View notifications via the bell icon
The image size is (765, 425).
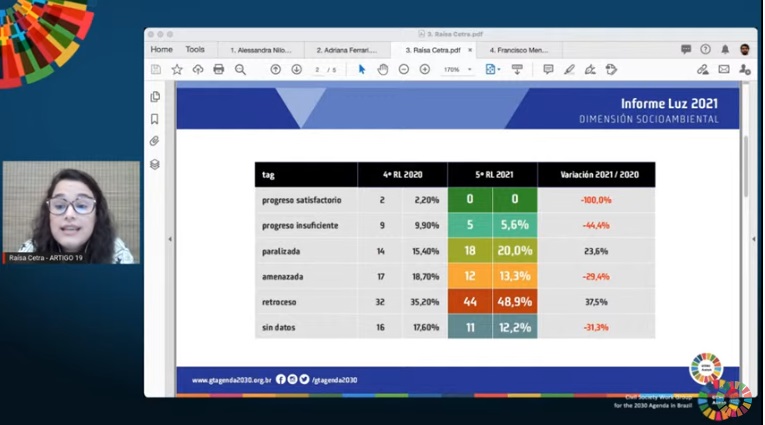725,49
